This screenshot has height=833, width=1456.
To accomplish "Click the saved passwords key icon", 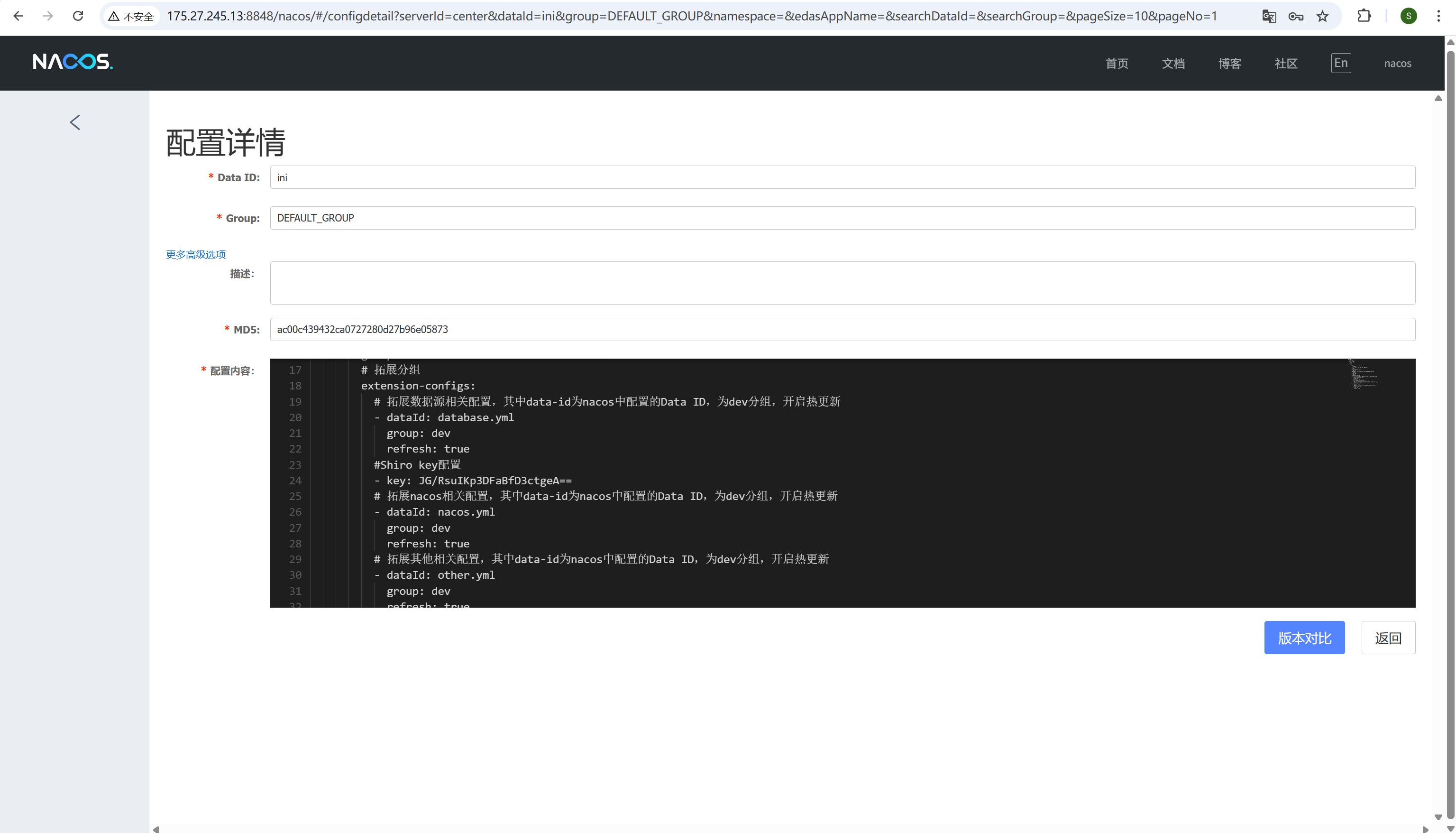I will tap(1295, 16).
